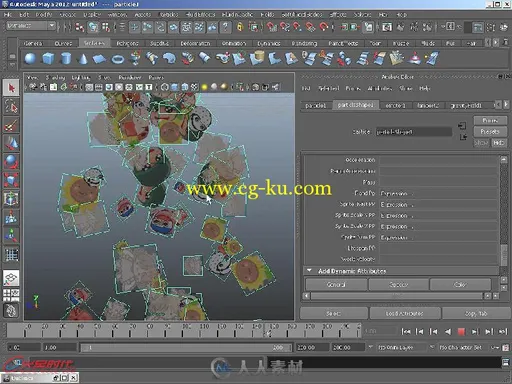Screen dimensions: 512x384
Task: Create a NURBS cone from shelf
Action: coord(83,59)
